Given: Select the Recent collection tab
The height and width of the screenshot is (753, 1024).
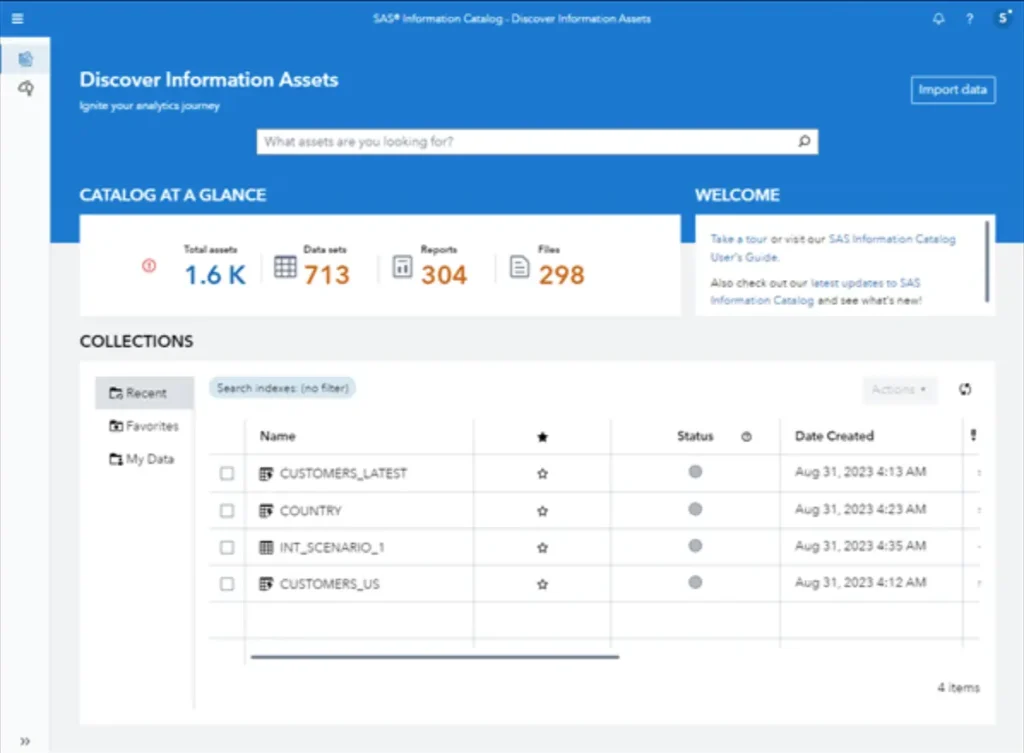Looking at the screenshot, I should tap(144, 393).
